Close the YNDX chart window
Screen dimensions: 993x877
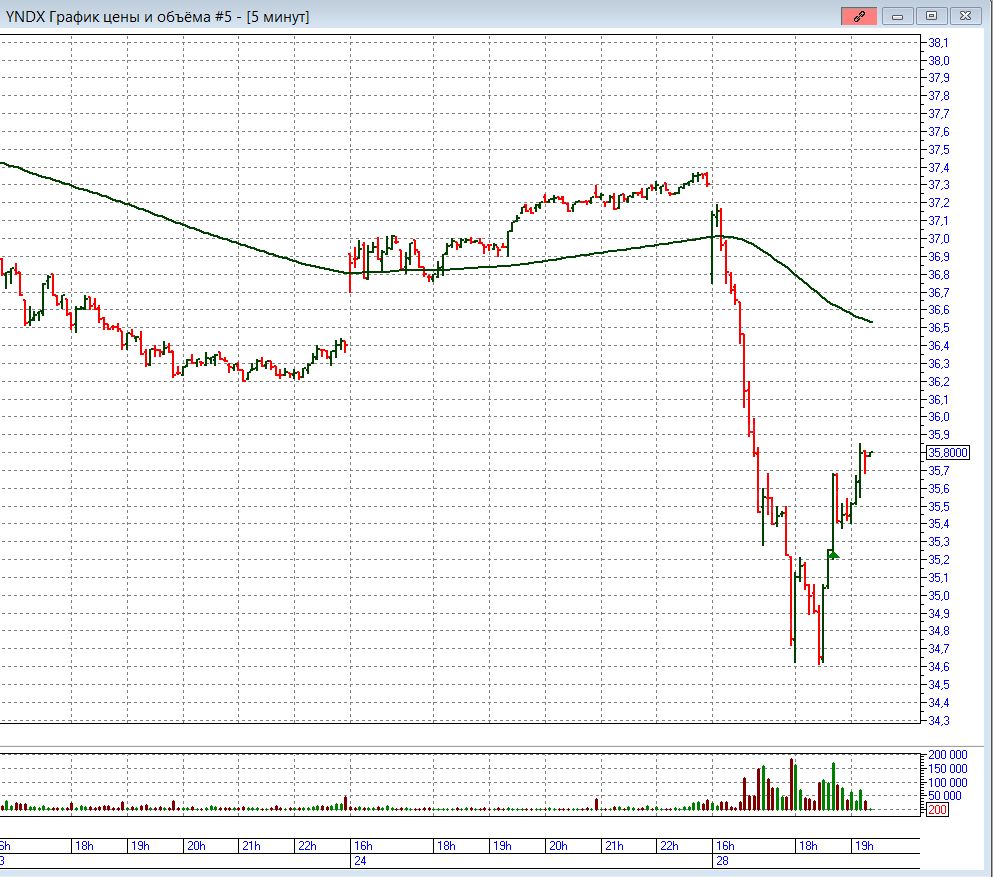coord(965,16)
